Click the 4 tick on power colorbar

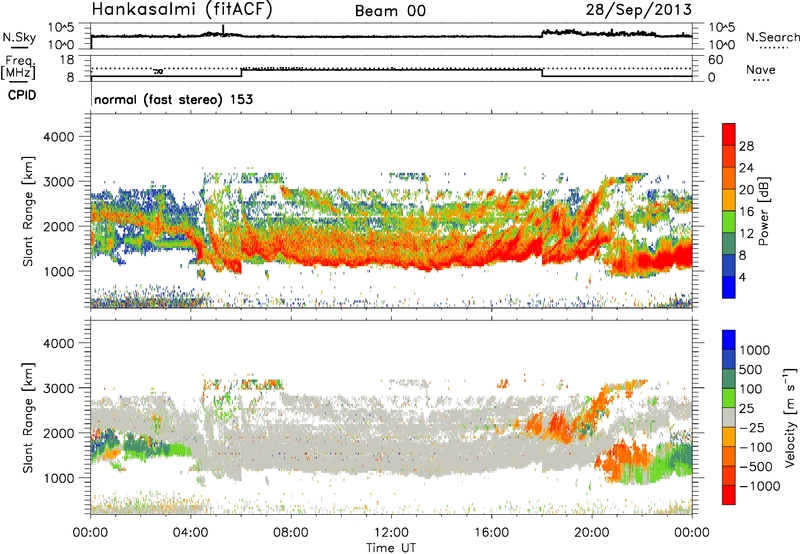(742, 278)
